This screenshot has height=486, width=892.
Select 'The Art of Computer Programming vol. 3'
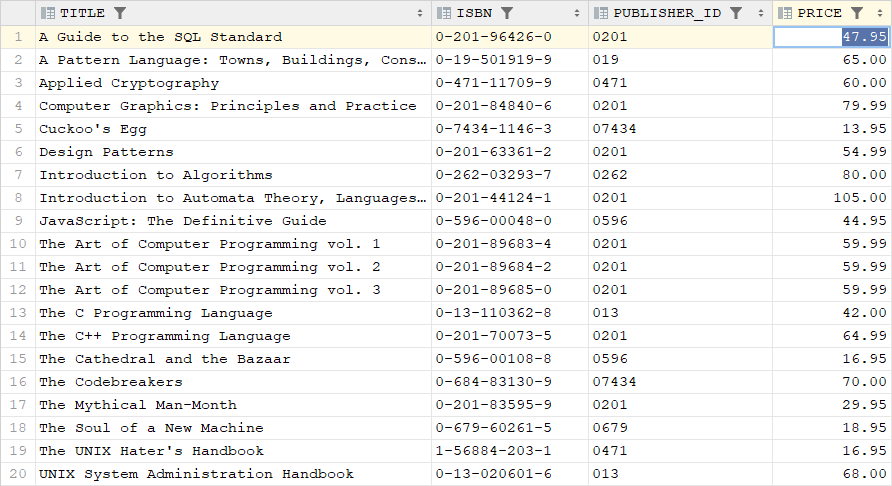tap(233, 290)
